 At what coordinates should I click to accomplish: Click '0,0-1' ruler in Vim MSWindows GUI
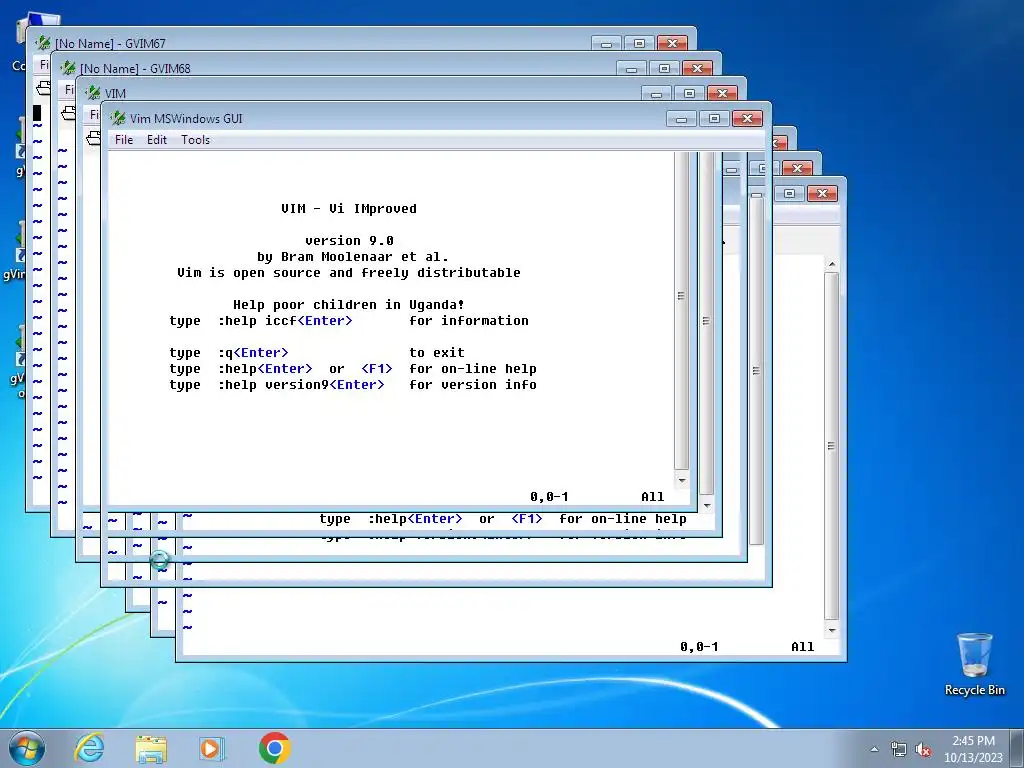549,497
